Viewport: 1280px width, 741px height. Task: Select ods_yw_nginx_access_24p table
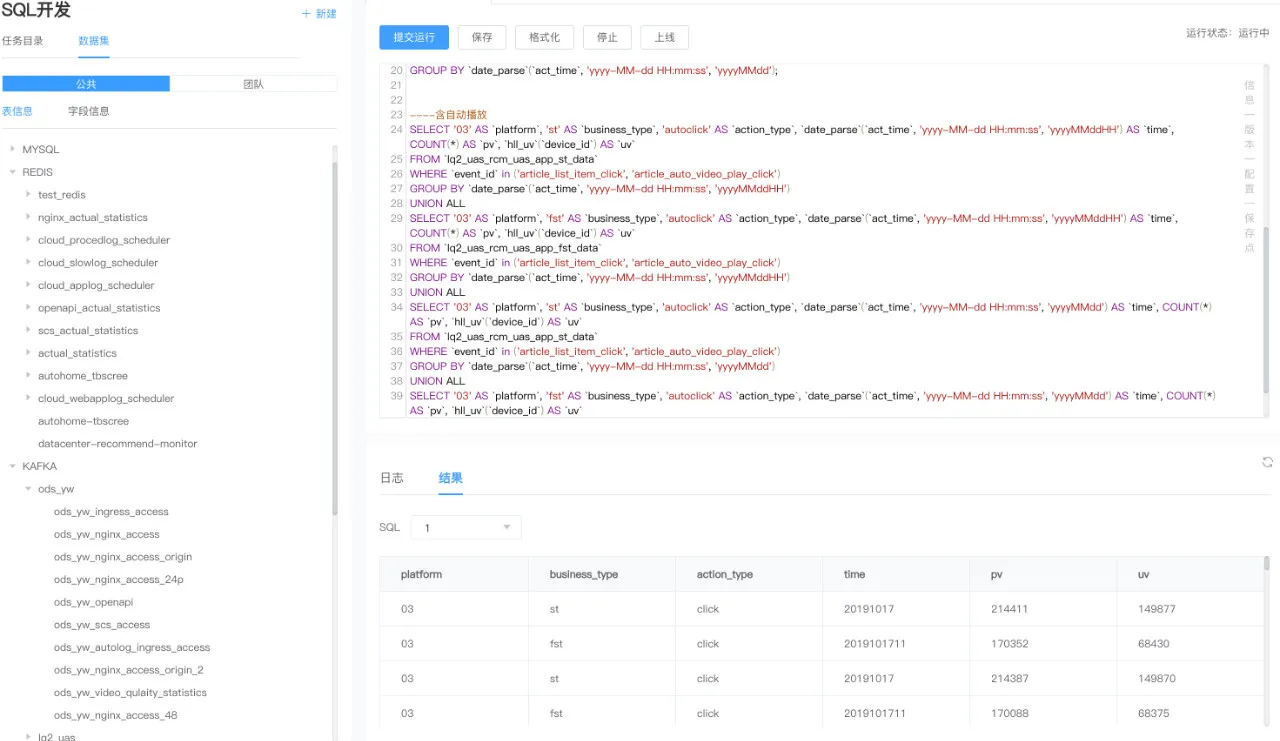coord(119,580)
